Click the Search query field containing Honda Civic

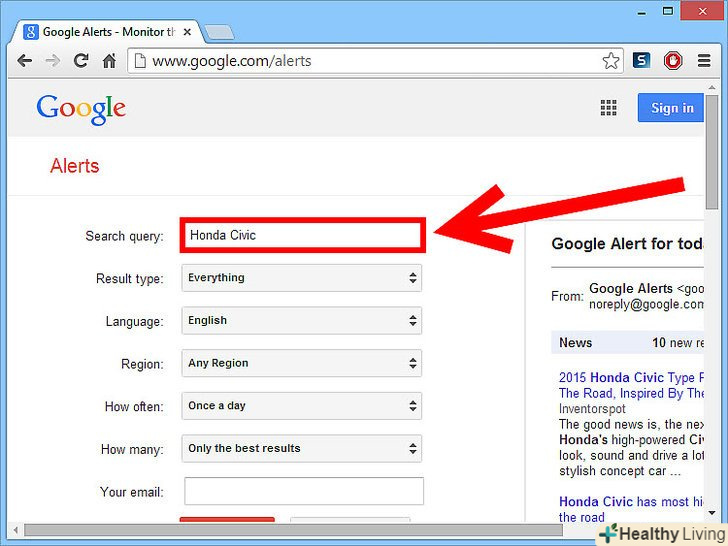point(303,235)
